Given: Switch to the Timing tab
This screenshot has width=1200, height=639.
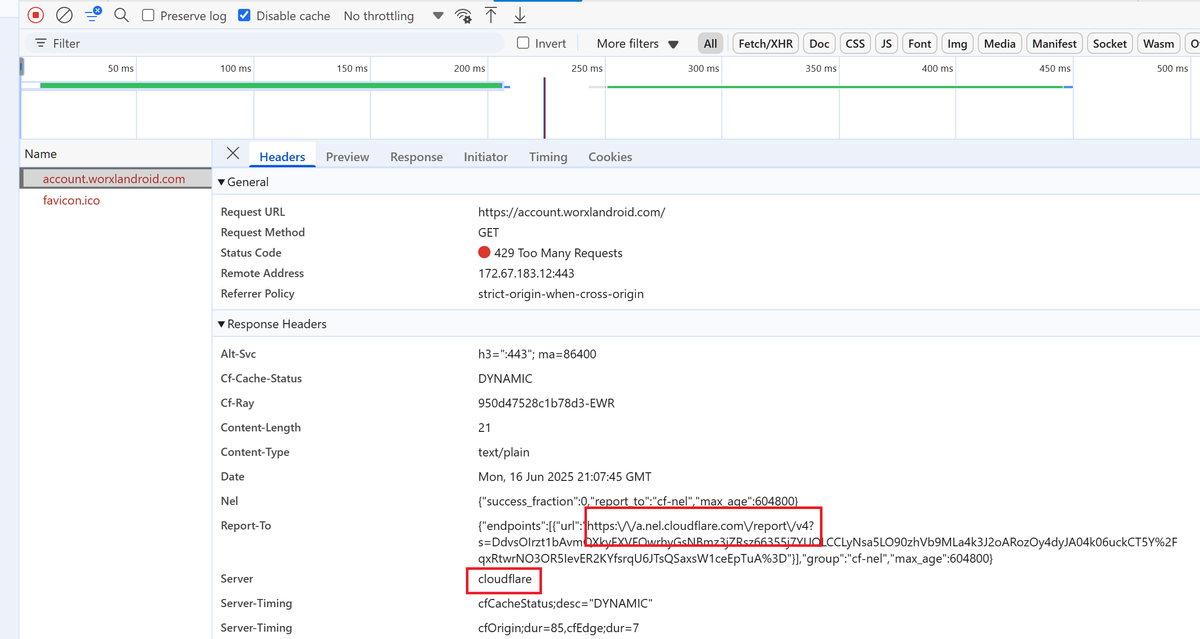Looking at the screenshot, I should pos(547,157).
